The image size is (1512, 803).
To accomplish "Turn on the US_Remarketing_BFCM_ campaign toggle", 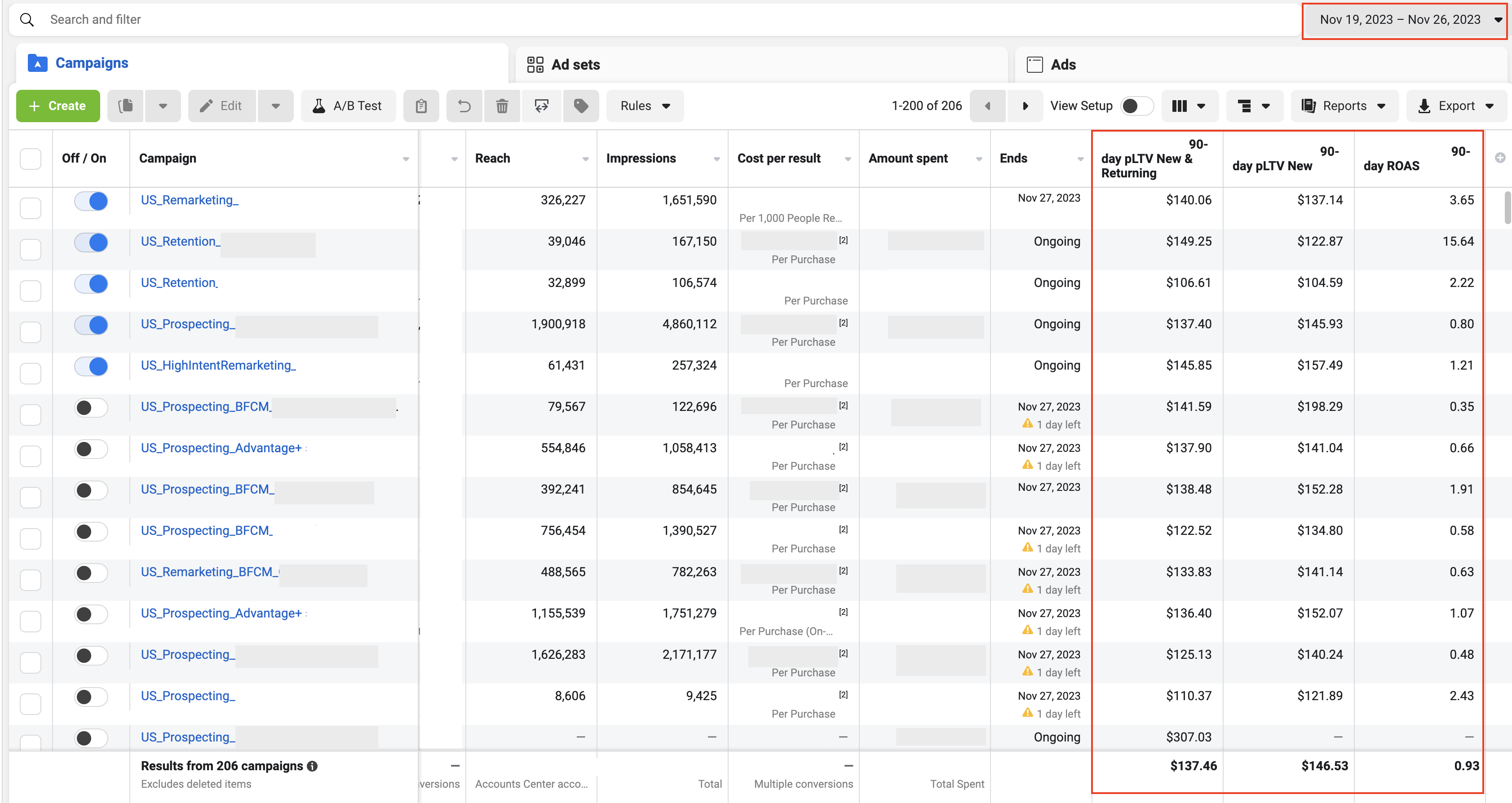I will click(x=92, y=573).
